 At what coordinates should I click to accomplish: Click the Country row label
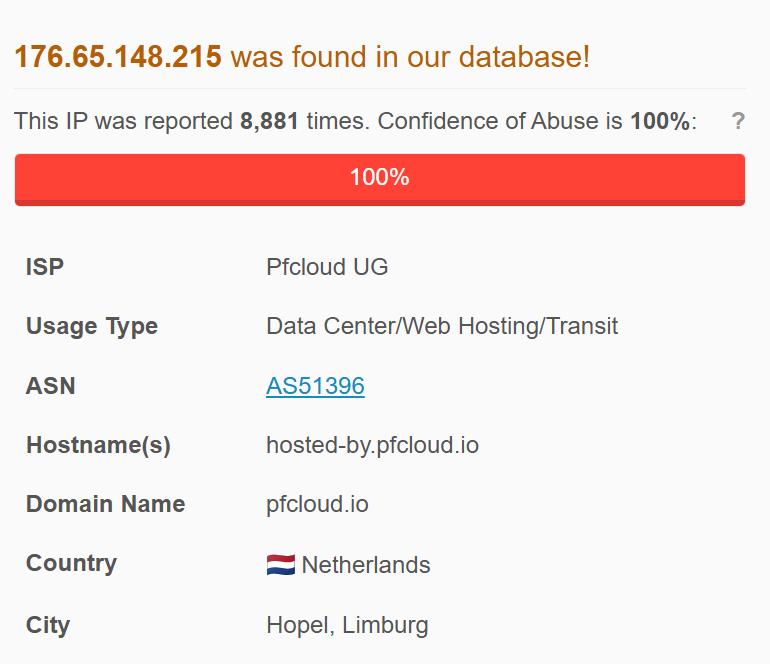(x=71, y=563)
